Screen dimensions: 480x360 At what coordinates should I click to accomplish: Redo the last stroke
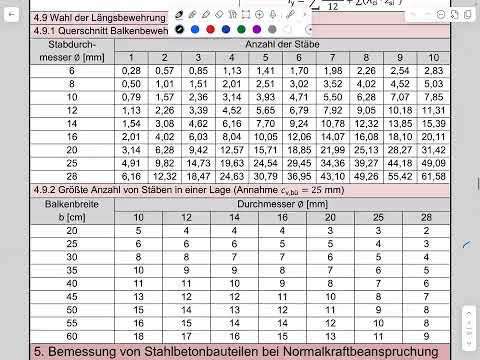pyautogui.click(x=427, y=14)
